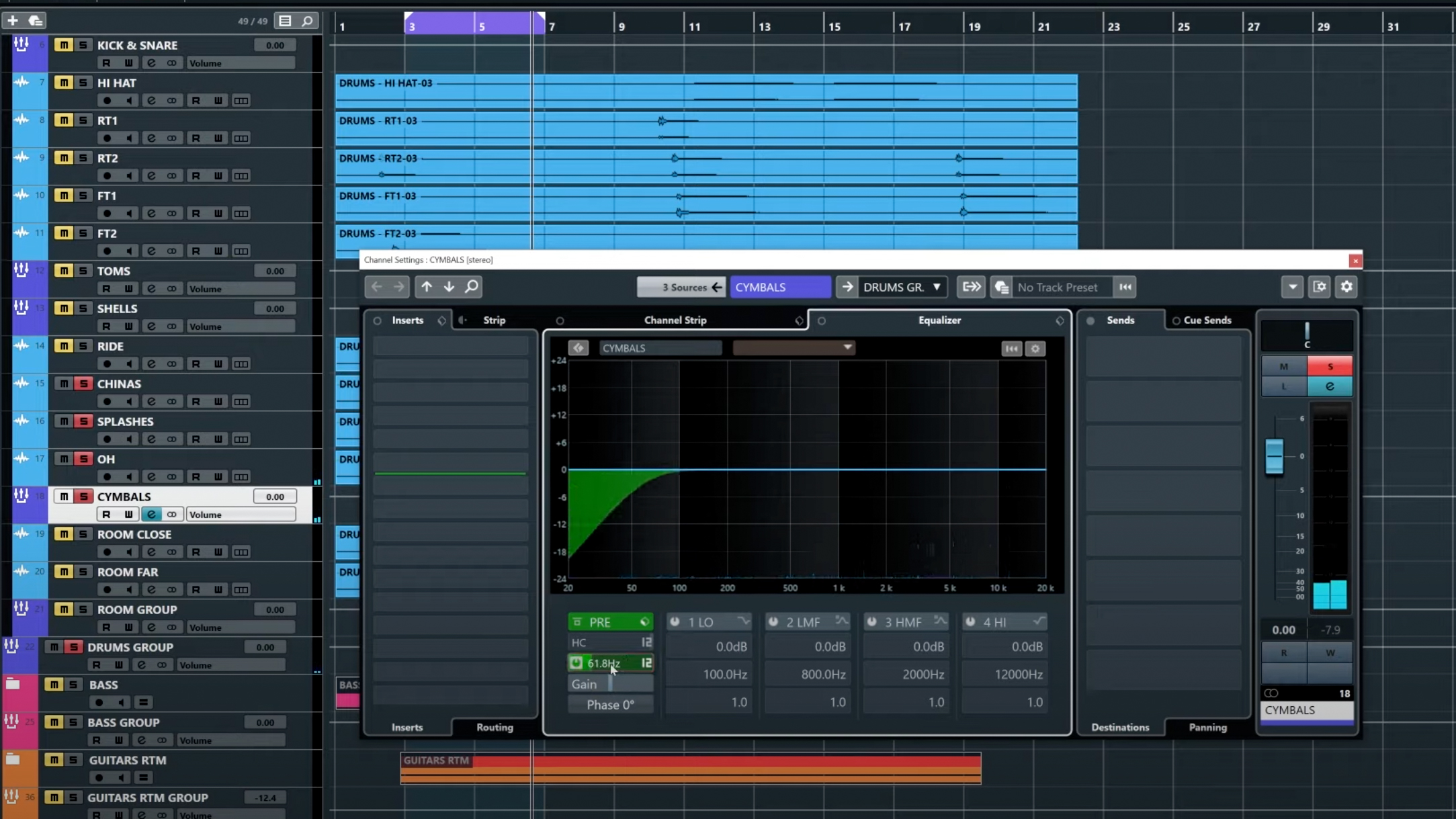This screenshot has height=819, width=1456.
Task: Toggle the 4 HI EQ band power button
Action: coord(970,621)
